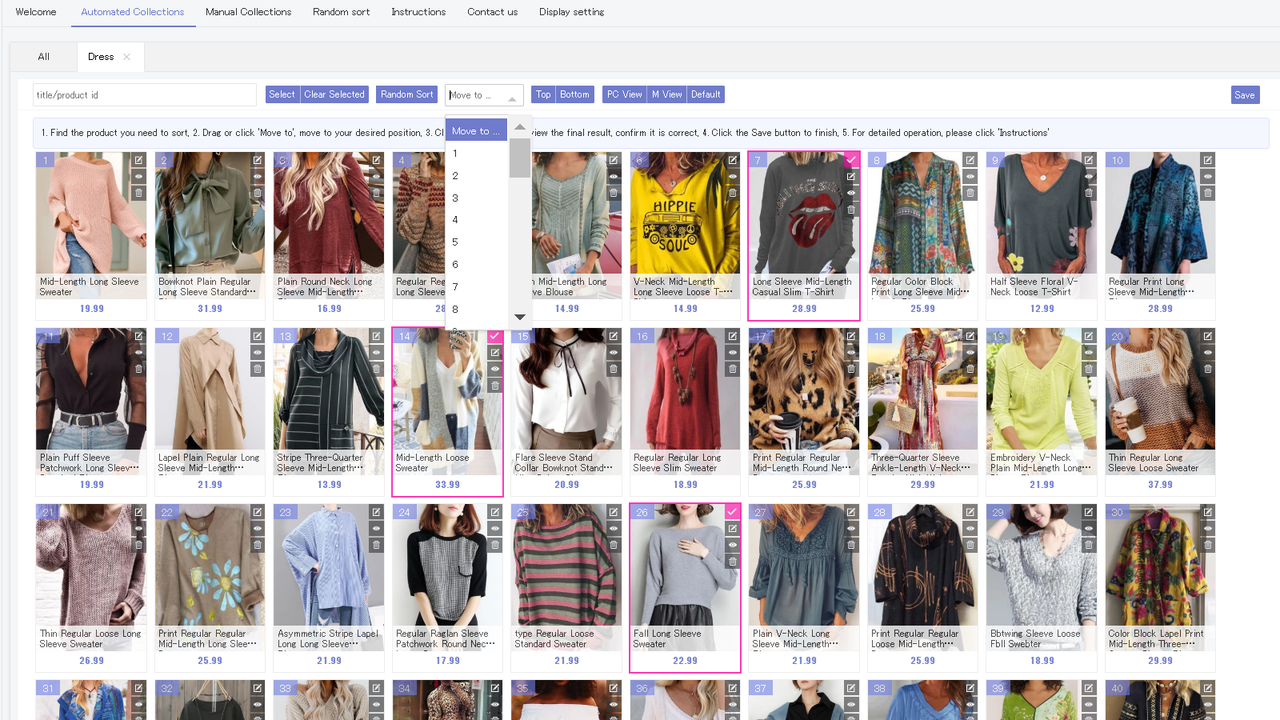Switch to M View layout
This screenshot has height=720, width=1280.
[667, 94]
